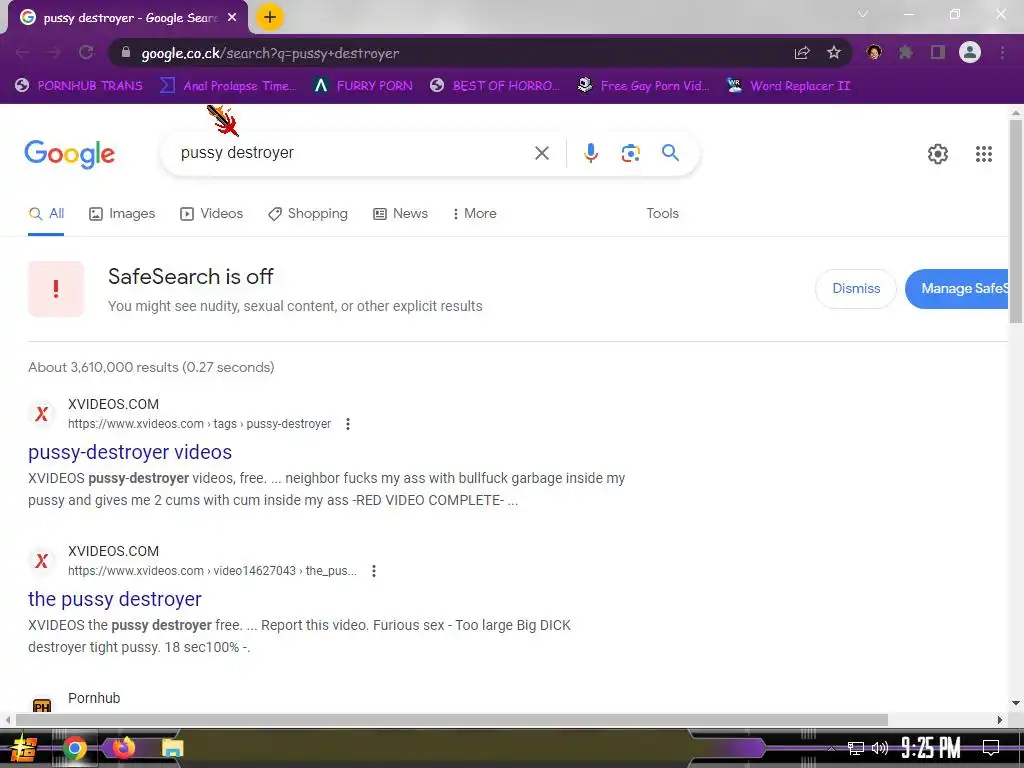Click the share page icon in address bar
1024x768 pixels.
(802, 53)
